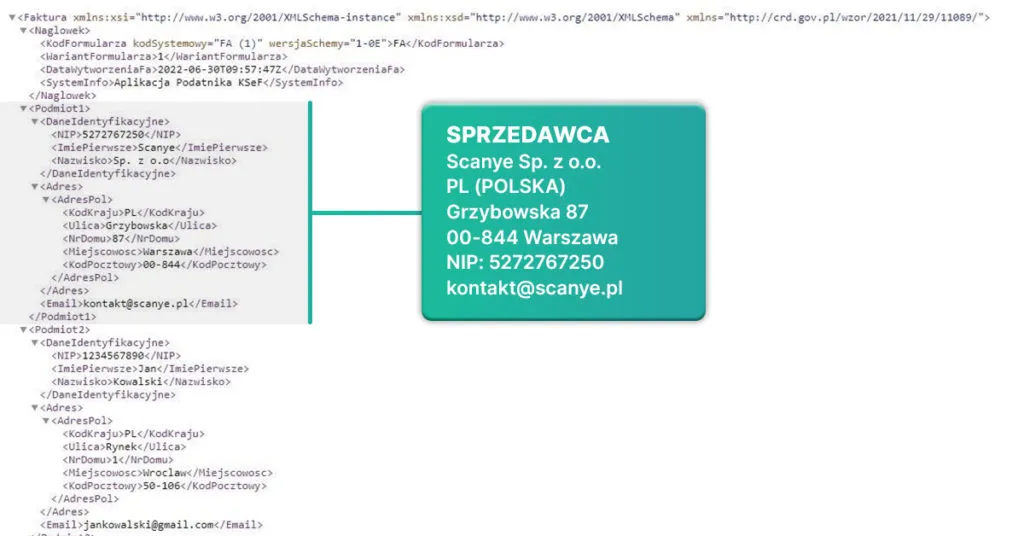Click the Email kontakt@scanye.pl XML line
The height and width of the screenshot is (536, 1024).
tap(139, 304)
